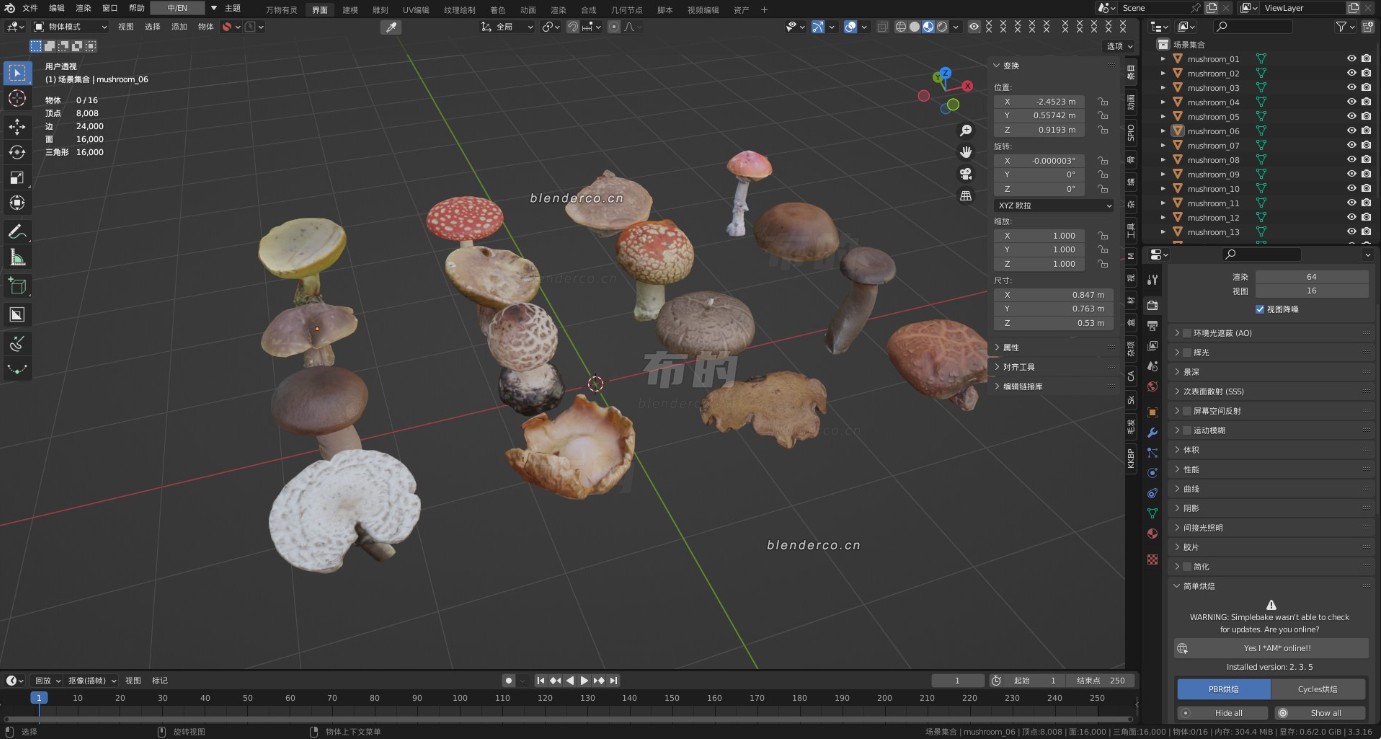The width and height of the screenshot is (1381, 739).
Task: Select the Cycles烘焙 button
Action: [1318, 688]
